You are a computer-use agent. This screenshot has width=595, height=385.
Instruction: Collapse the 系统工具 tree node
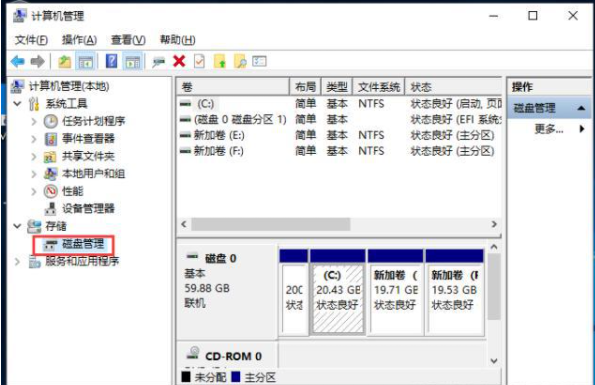pyautogui.click(x=17, y=103)
